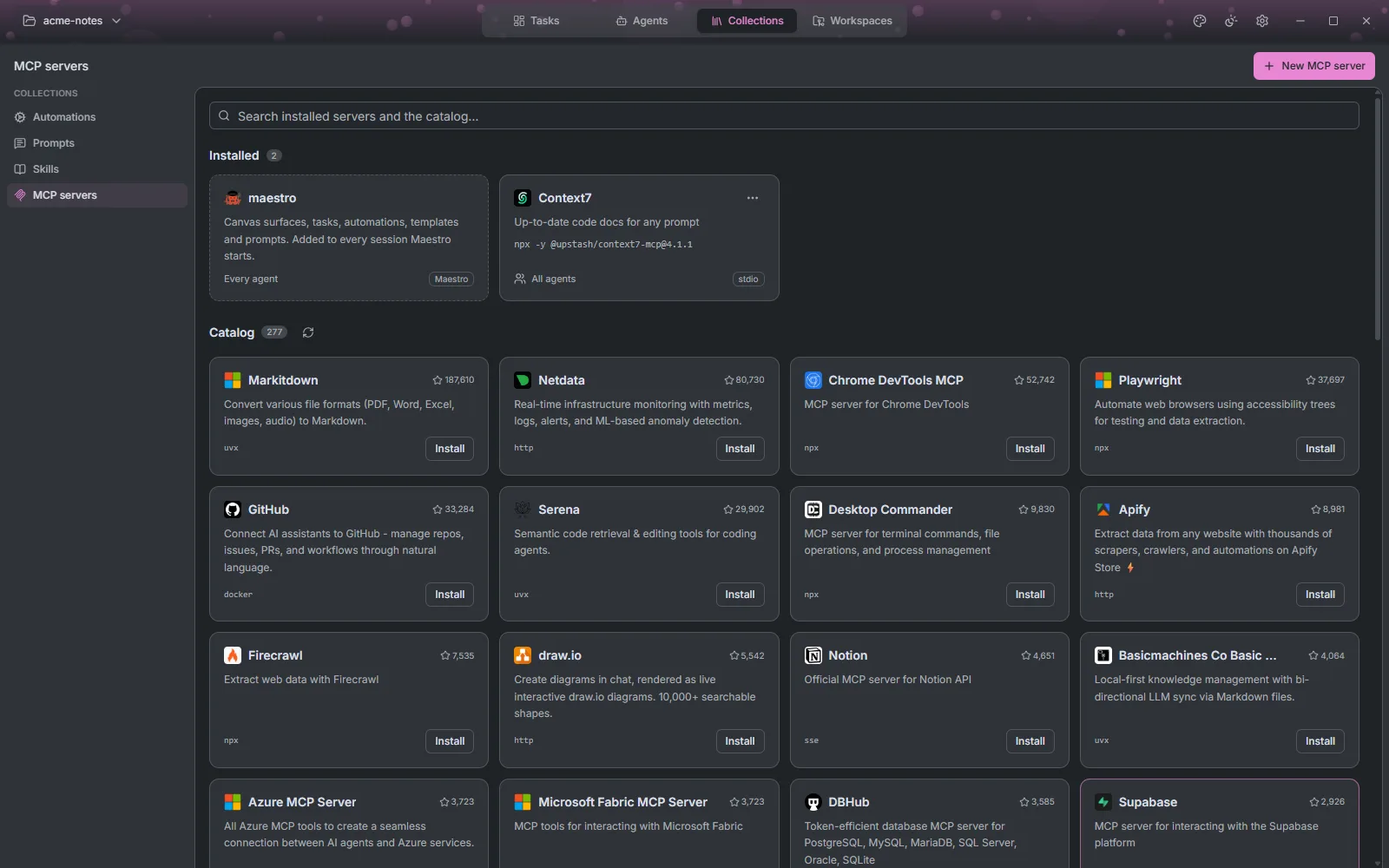Click the maestro server icon
This screenshot has width=1389, height=868.
click(x=233, y=198)
